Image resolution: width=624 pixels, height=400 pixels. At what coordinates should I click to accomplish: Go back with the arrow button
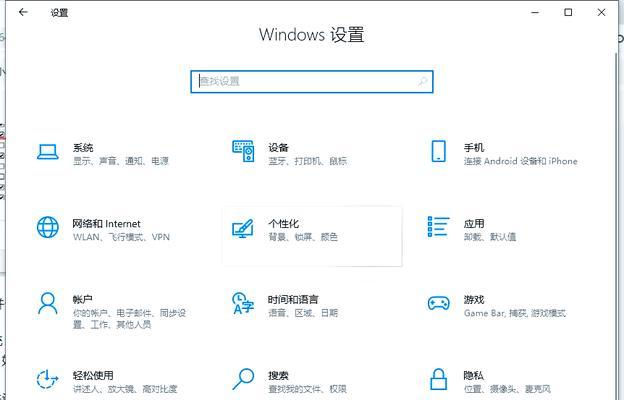(23, 12)
